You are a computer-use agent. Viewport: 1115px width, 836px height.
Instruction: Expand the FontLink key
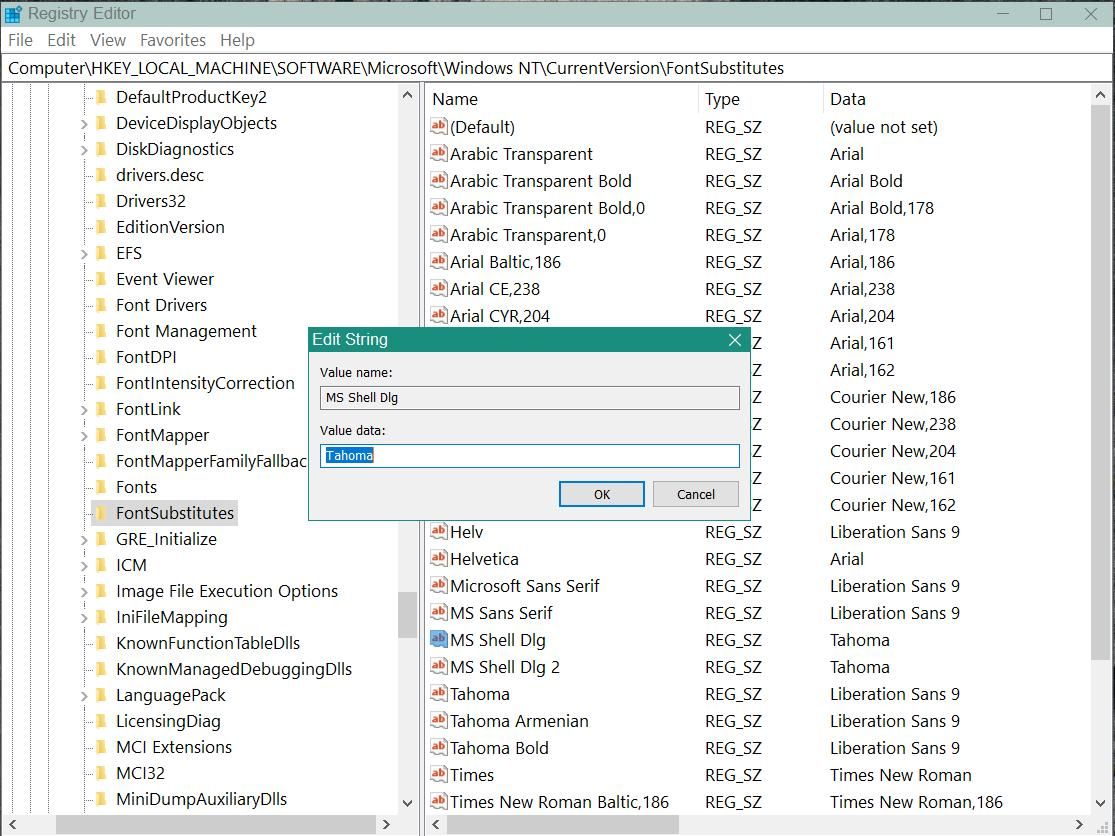pos(84,410)
